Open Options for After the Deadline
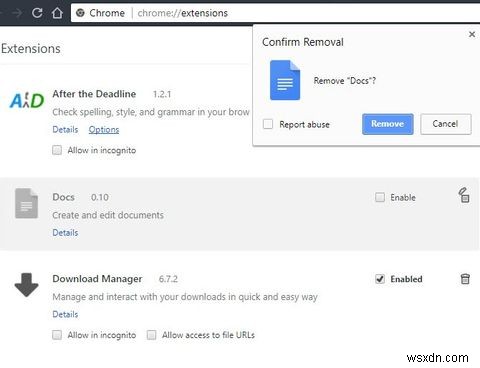 (x=104, y=129)
